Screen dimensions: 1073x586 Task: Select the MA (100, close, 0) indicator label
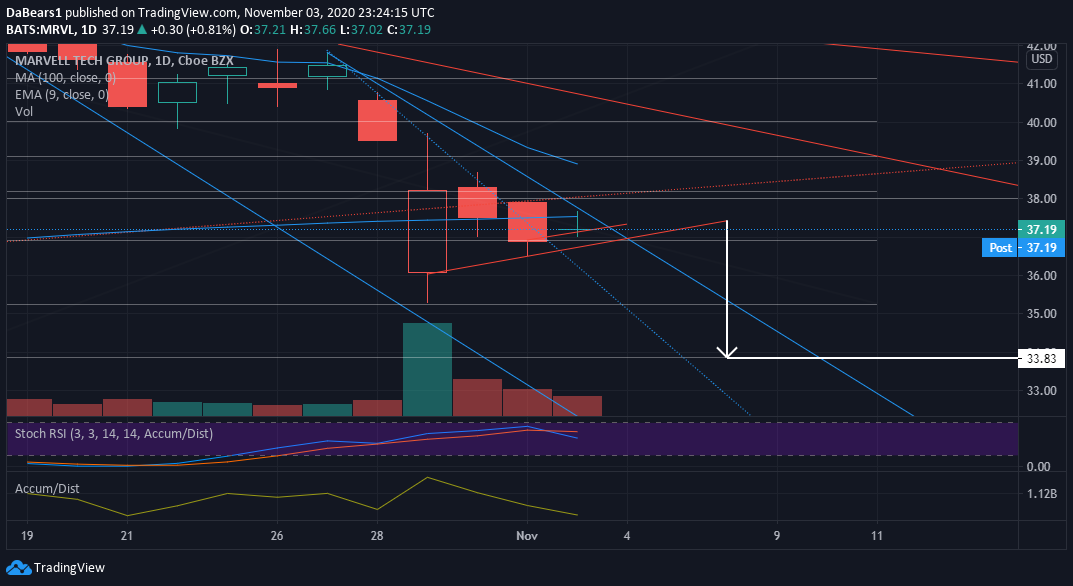[66, 77]
